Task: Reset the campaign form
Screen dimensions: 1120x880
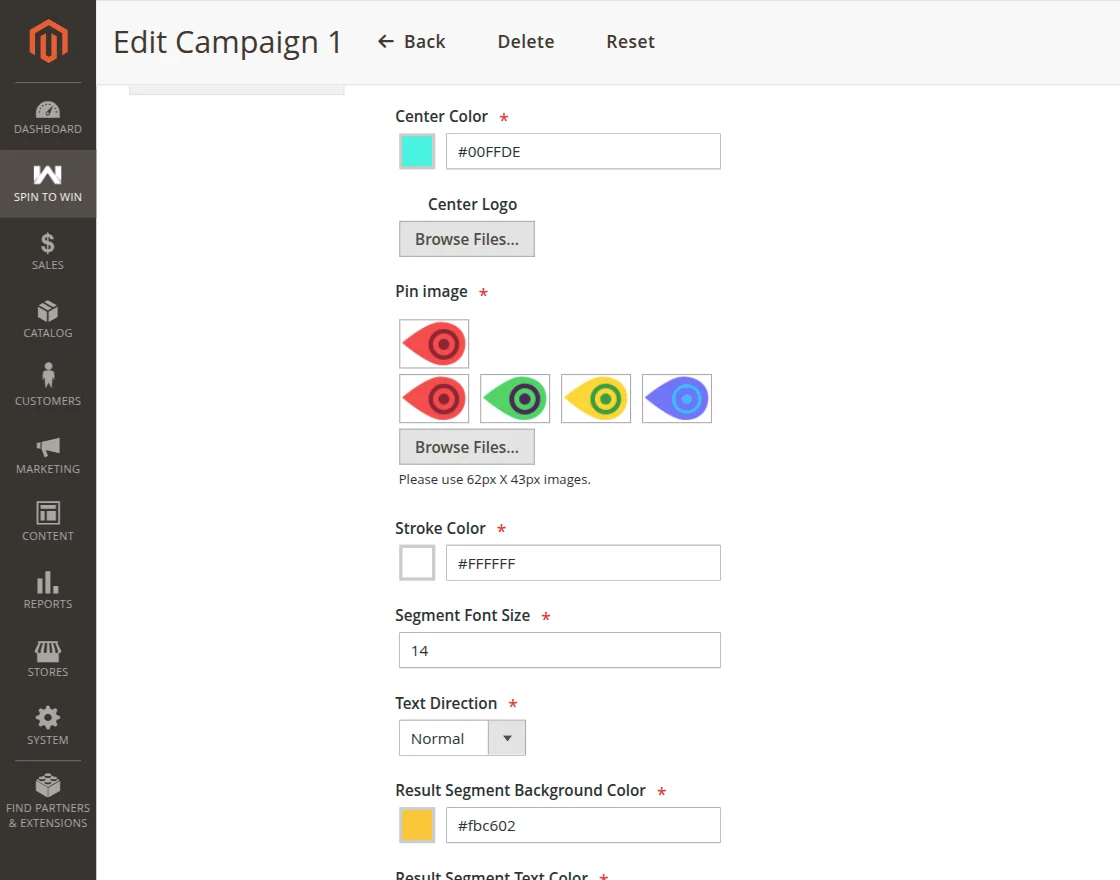Action: (x=630, y=41)
